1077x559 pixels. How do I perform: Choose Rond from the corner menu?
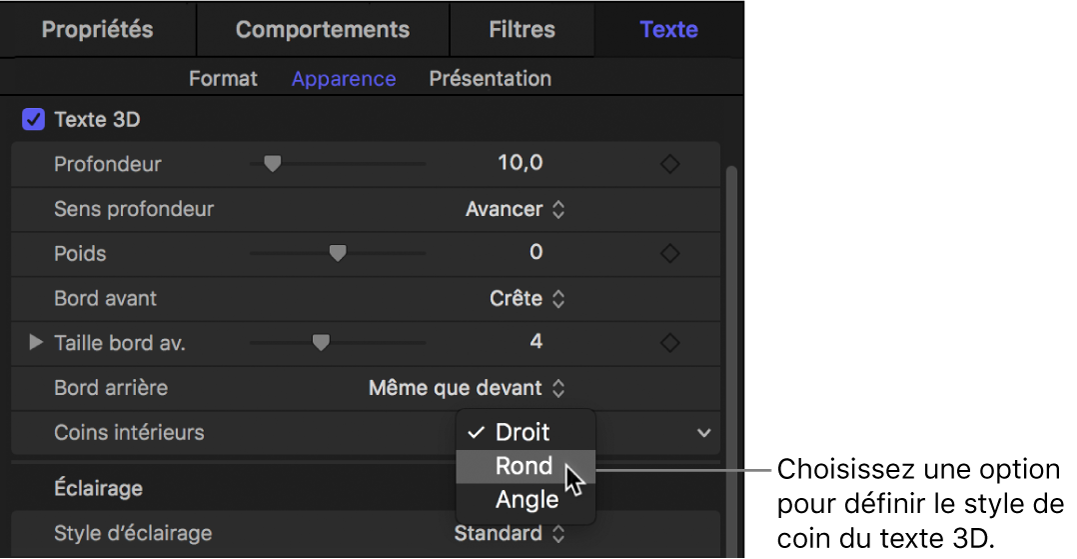point(524,466)
